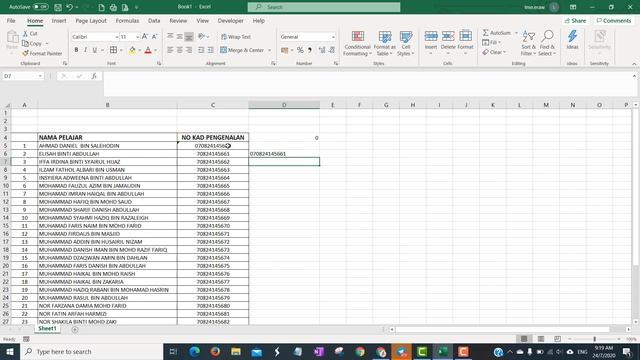Toggle Wrap Text
Screen dimensions: 640x360
[x=236, y=37]
